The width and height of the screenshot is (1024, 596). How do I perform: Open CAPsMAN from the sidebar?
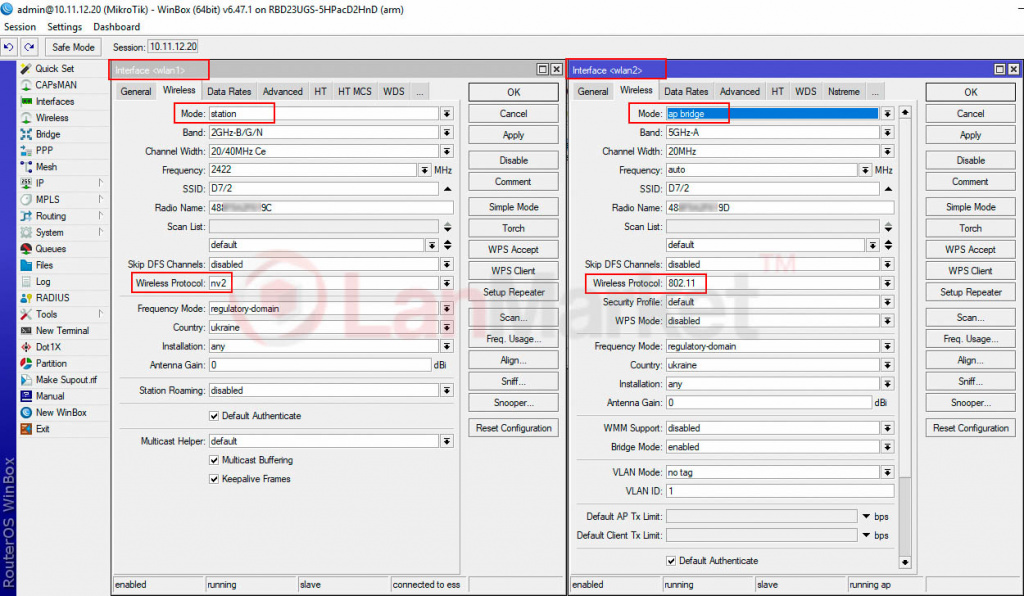click(26, 85)
